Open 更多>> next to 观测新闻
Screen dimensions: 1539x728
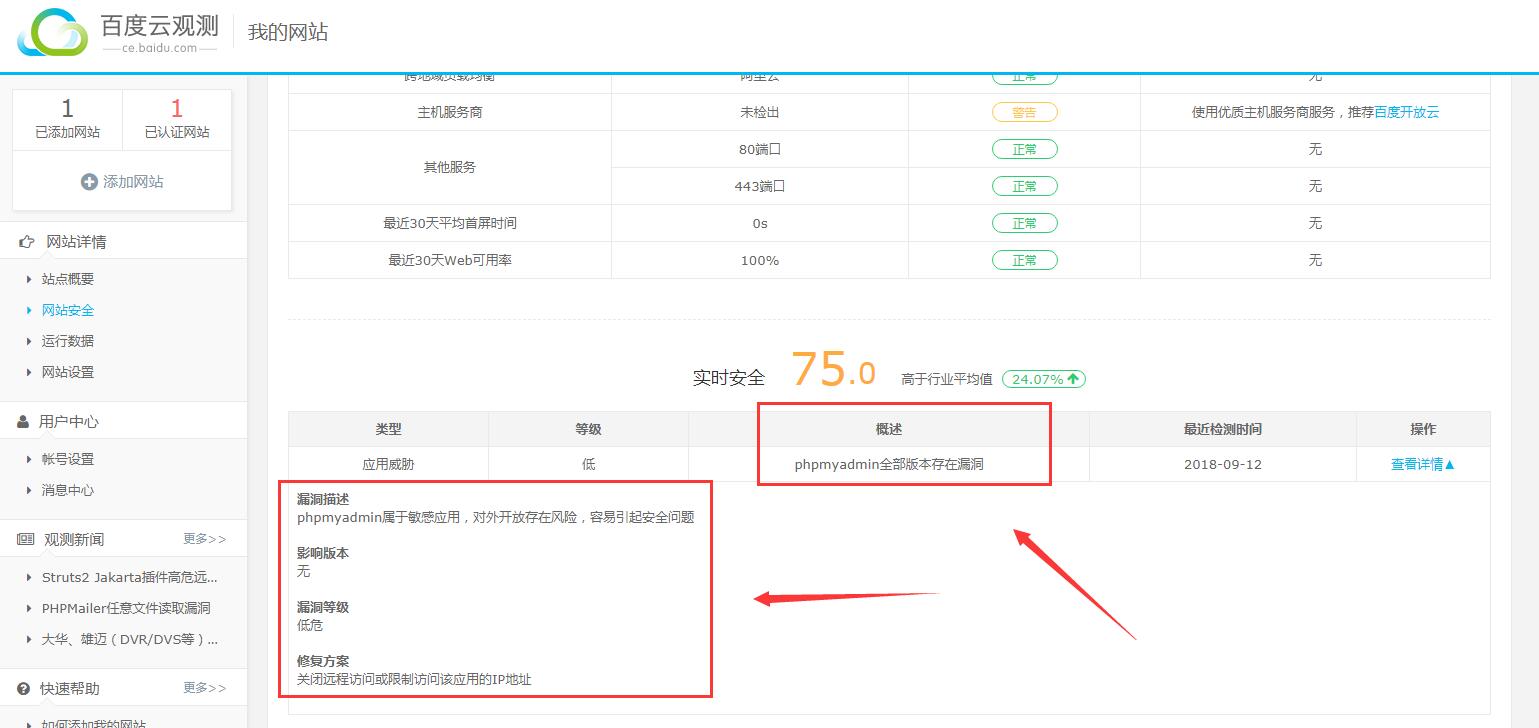[x=205, y=538]
